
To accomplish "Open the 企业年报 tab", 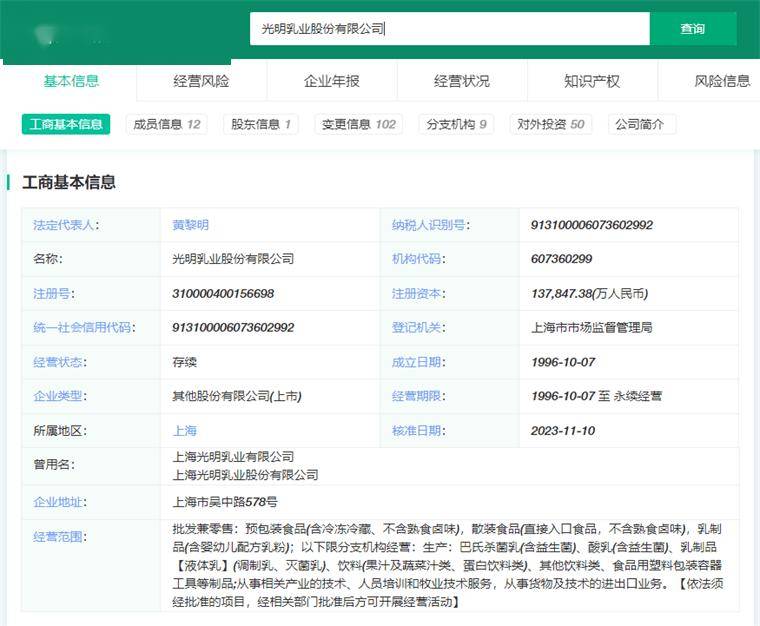I will point(332,81).
